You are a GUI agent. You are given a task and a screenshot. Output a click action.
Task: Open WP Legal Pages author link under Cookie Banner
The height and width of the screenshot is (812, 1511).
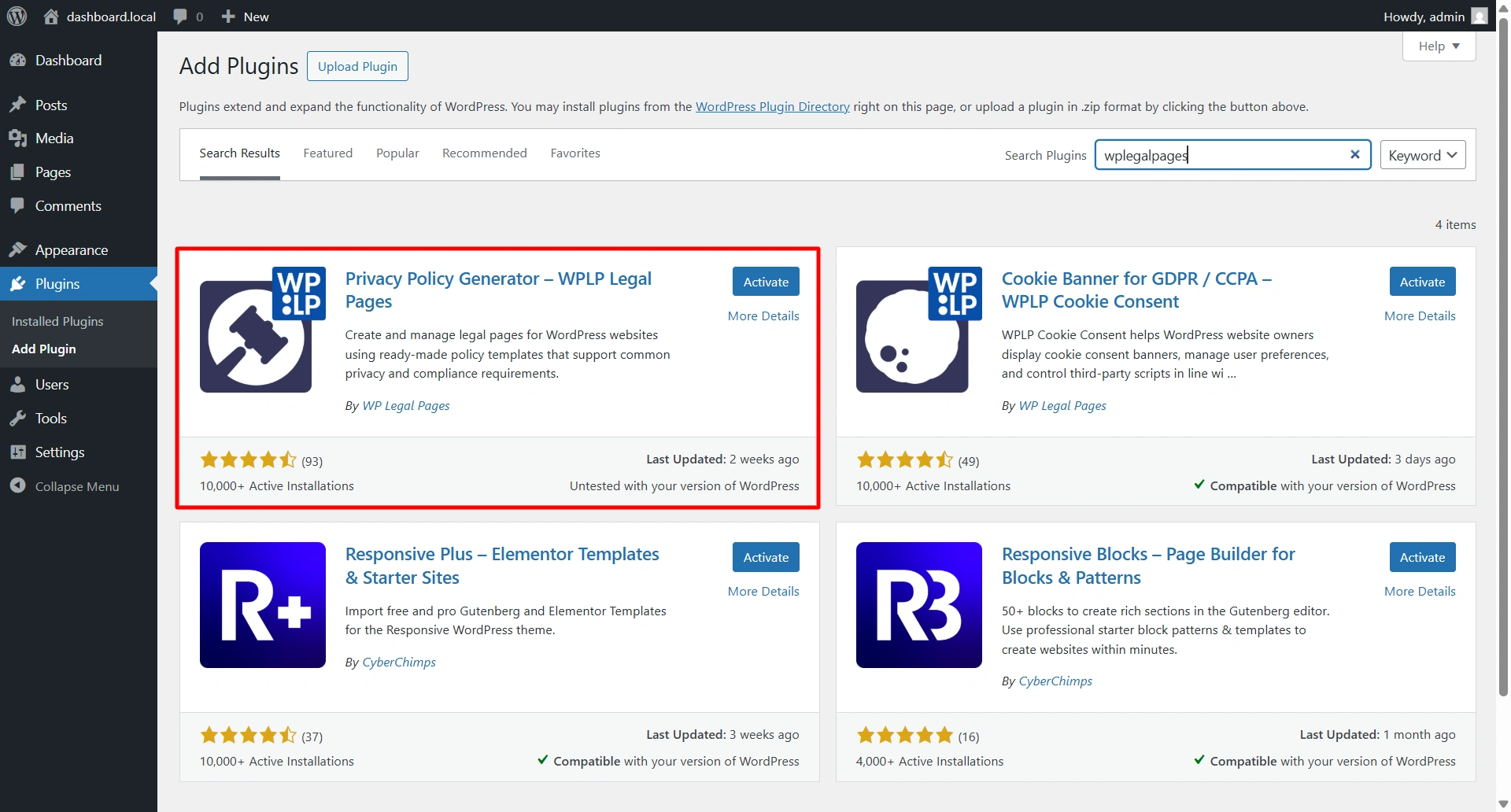click(1062, 406)
